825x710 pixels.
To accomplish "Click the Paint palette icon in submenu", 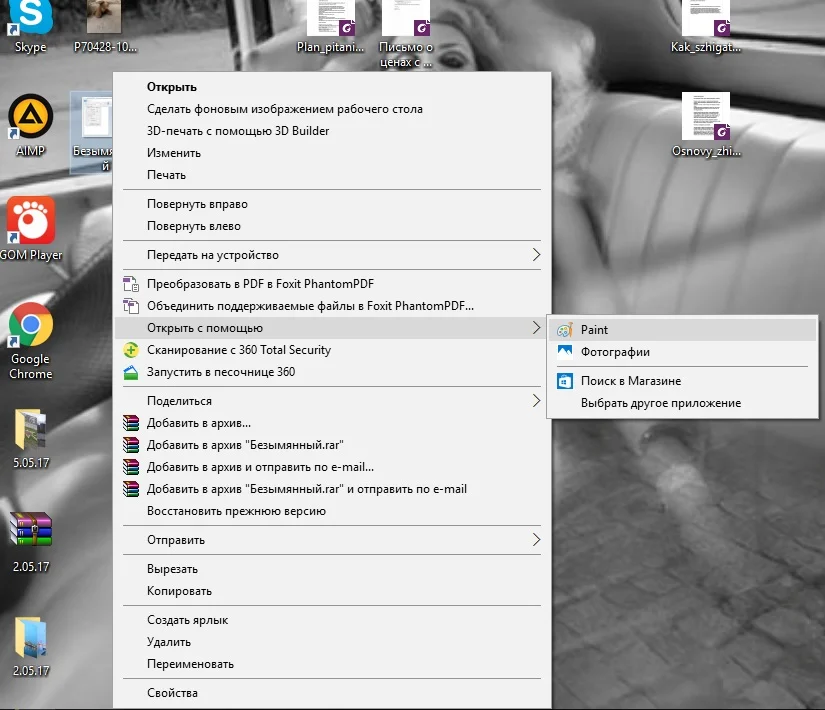I will coord(565,330).
